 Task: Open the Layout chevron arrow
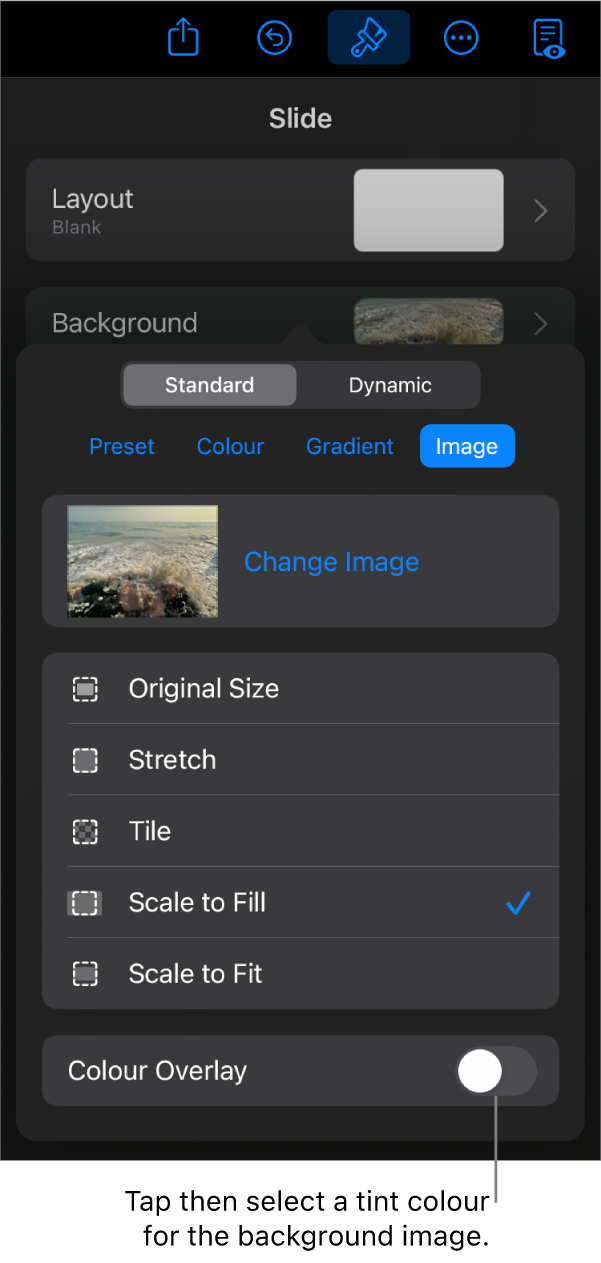point(539,210)
